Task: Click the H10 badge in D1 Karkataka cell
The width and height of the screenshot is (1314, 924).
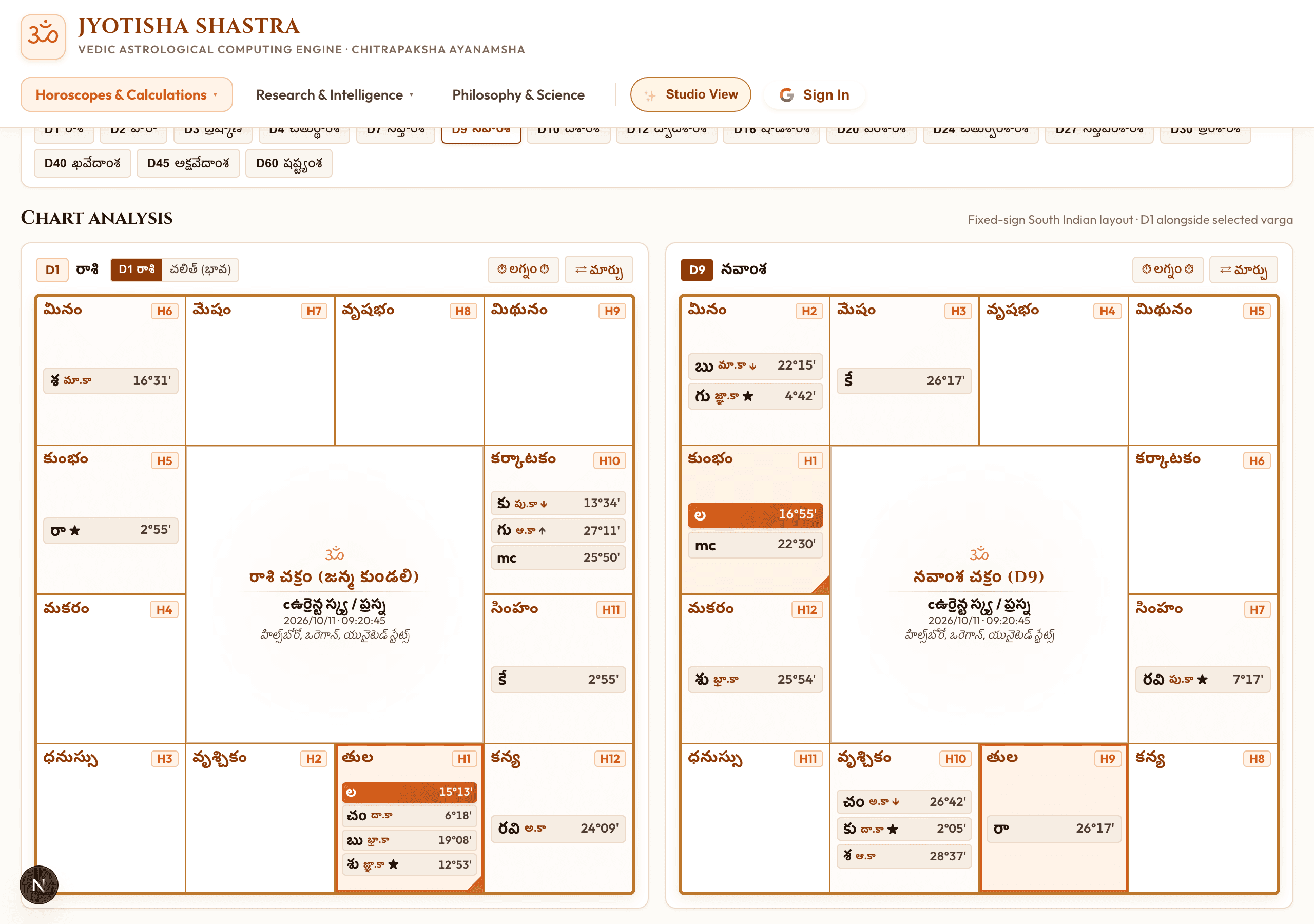Action: coord(609,461)
